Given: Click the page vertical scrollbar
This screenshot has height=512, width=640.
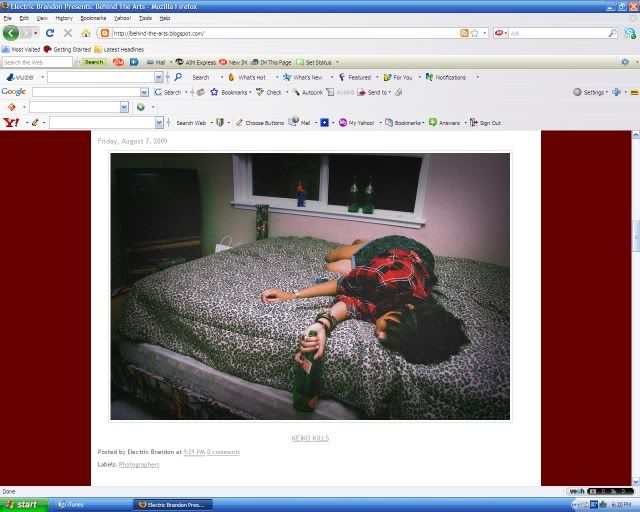Looking at the screenshot, I should 636,308.
